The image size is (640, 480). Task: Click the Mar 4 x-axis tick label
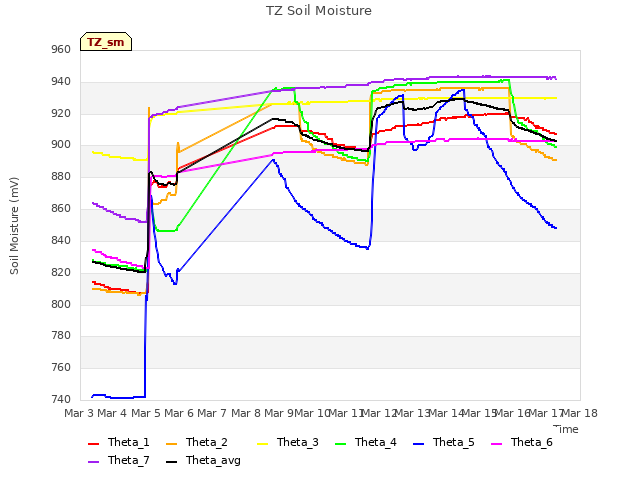point(112,413)
